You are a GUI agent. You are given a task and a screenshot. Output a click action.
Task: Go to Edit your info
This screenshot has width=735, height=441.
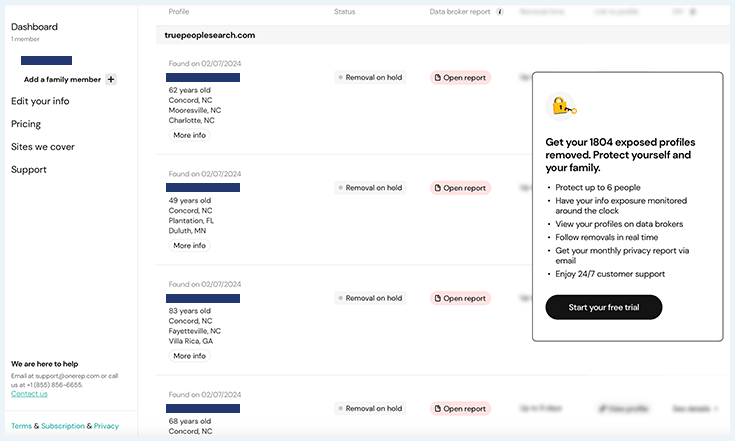40,101
